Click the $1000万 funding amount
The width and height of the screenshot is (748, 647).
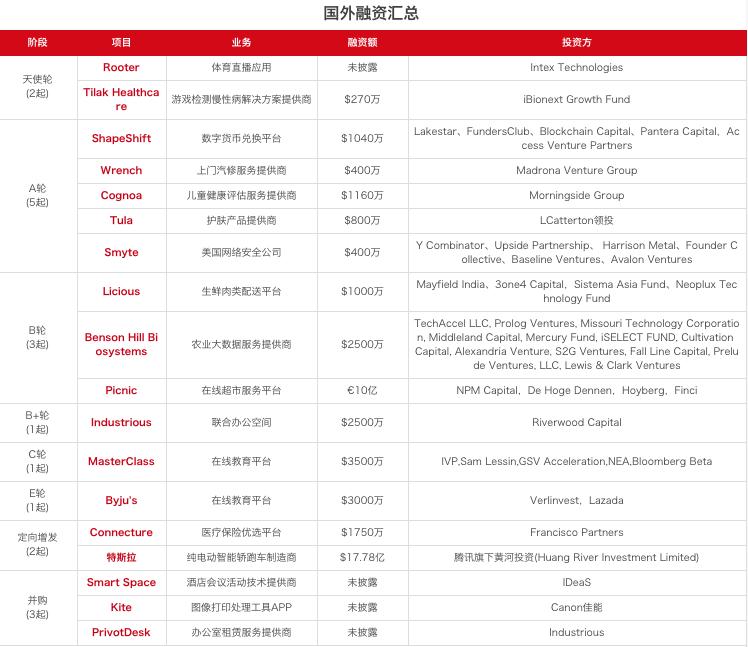click(x=362, y=292)
